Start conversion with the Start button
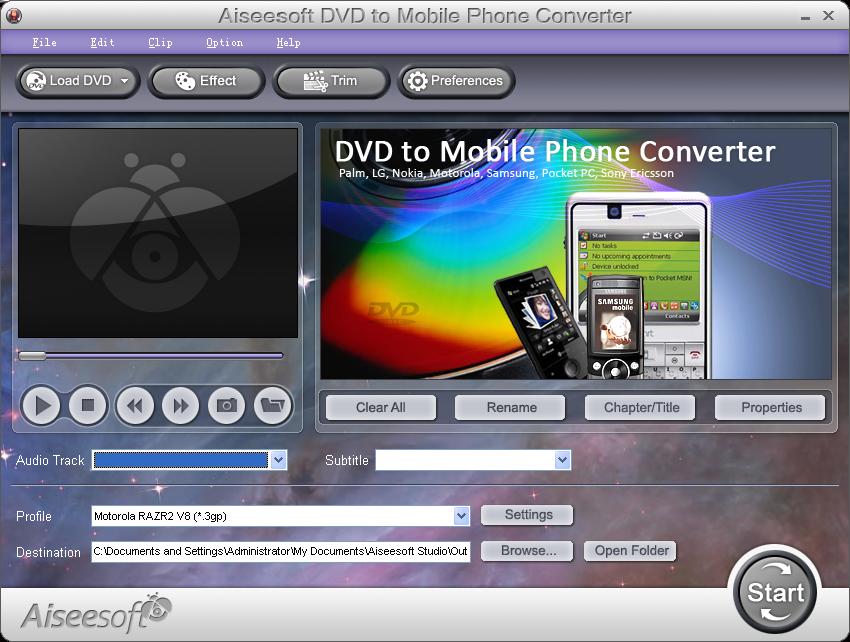The width and height of the screenshot is (850, 642). 775,591
